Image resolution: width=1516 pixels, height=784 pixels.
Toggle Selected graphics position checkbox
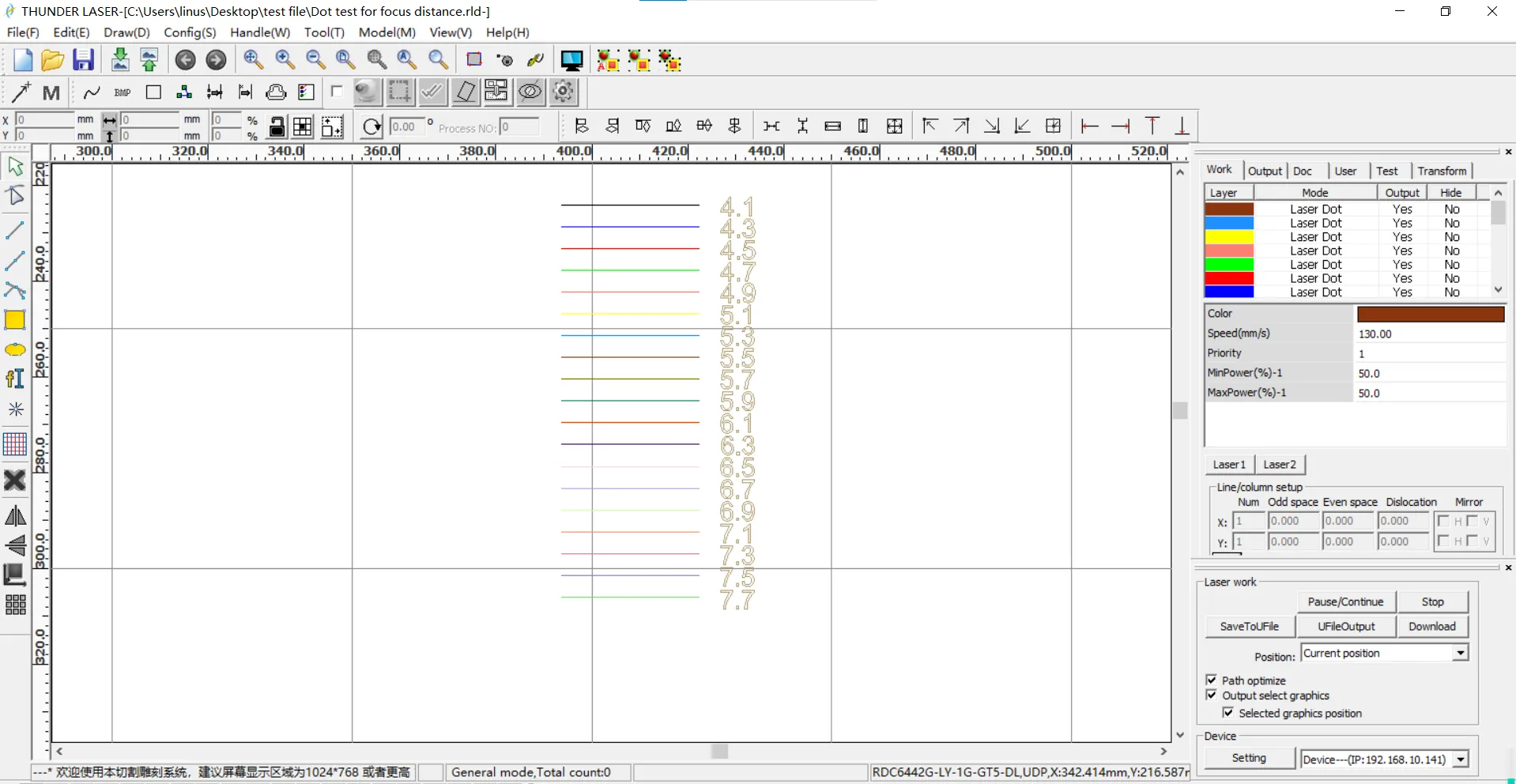point(1228,712)
